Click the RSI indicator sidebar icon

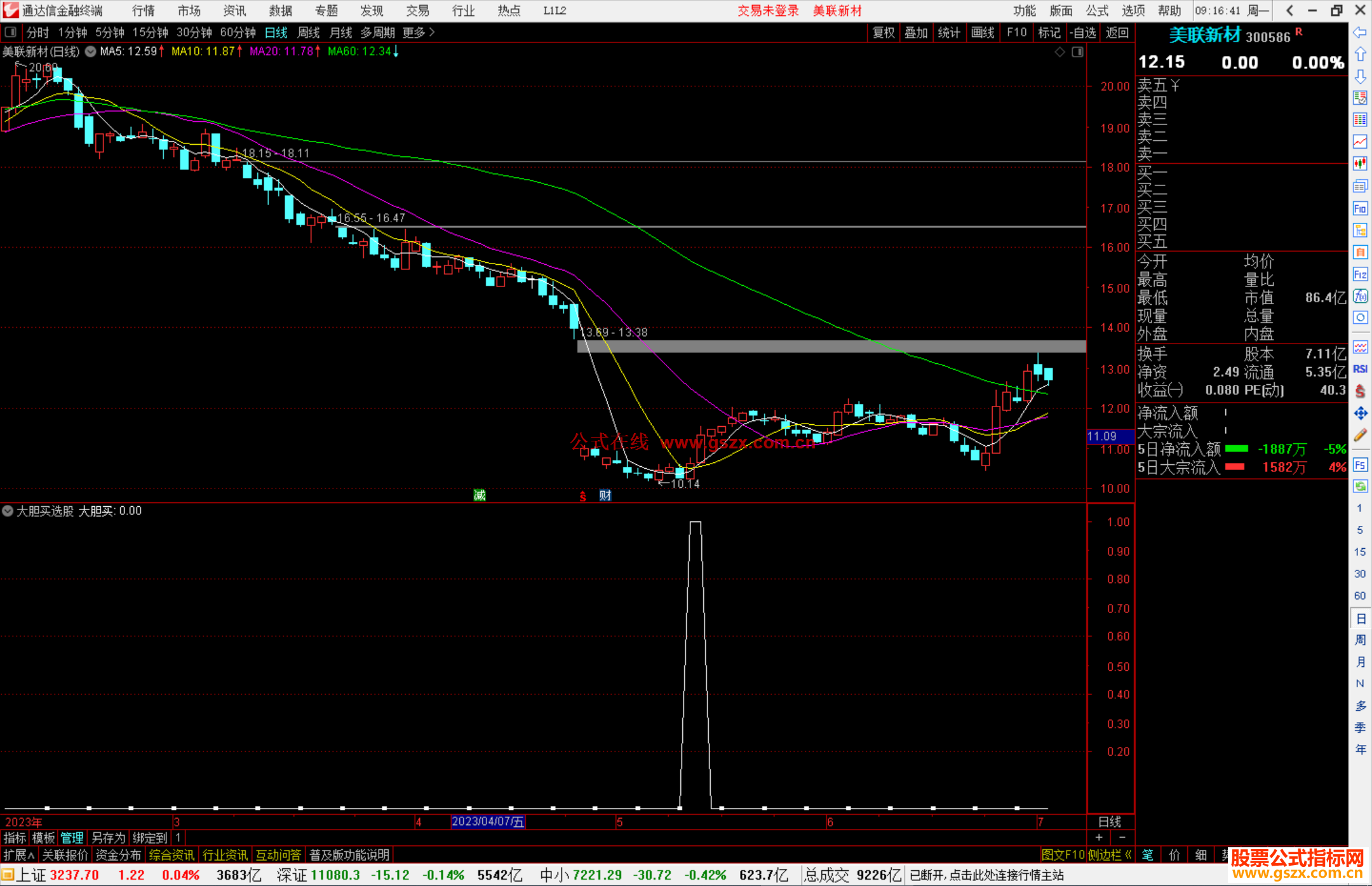coord(1360,369)
